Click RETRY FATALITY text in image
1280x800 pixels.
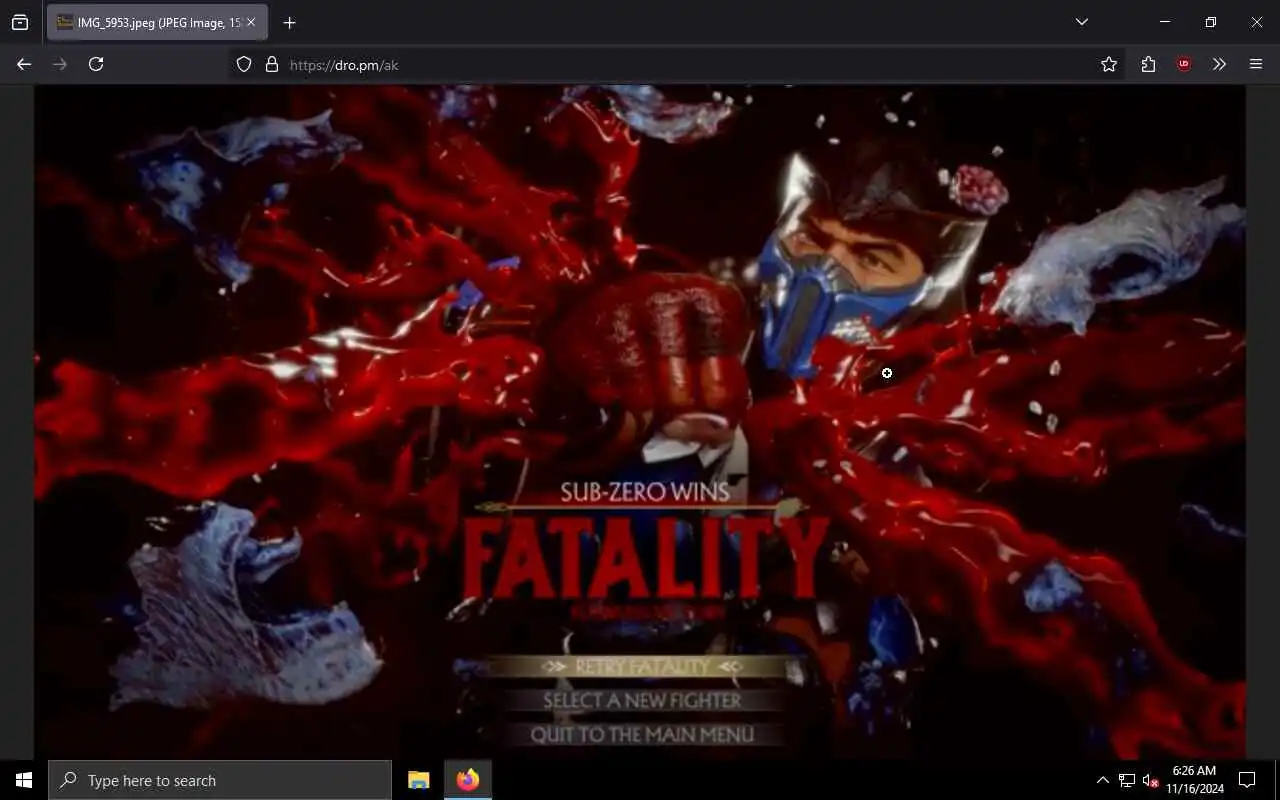[643, 667]
